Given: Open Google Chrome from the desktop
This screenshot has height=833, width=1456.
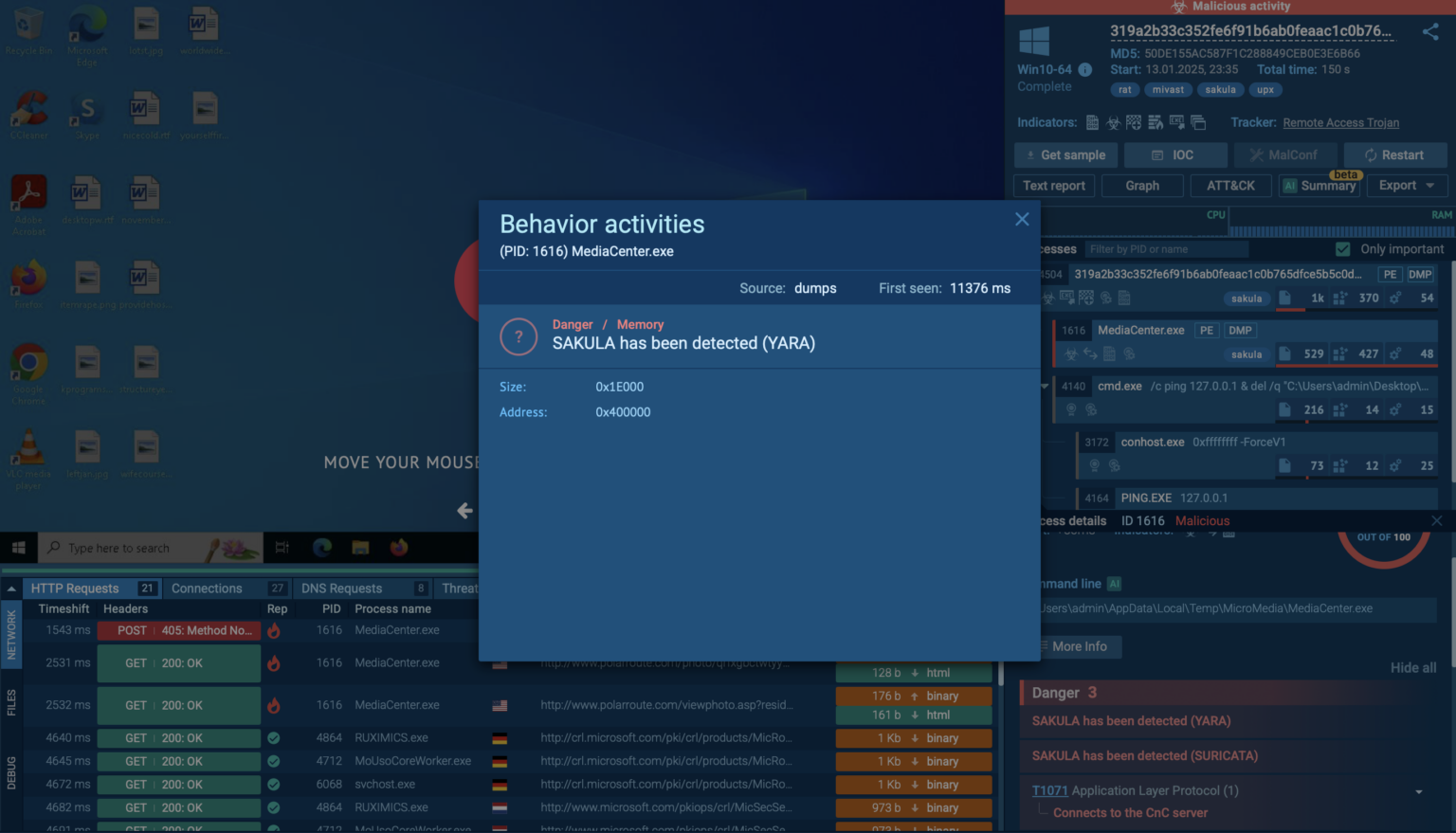Looking at the screenshot, I should pyautogui.click(x=28, y=363).
